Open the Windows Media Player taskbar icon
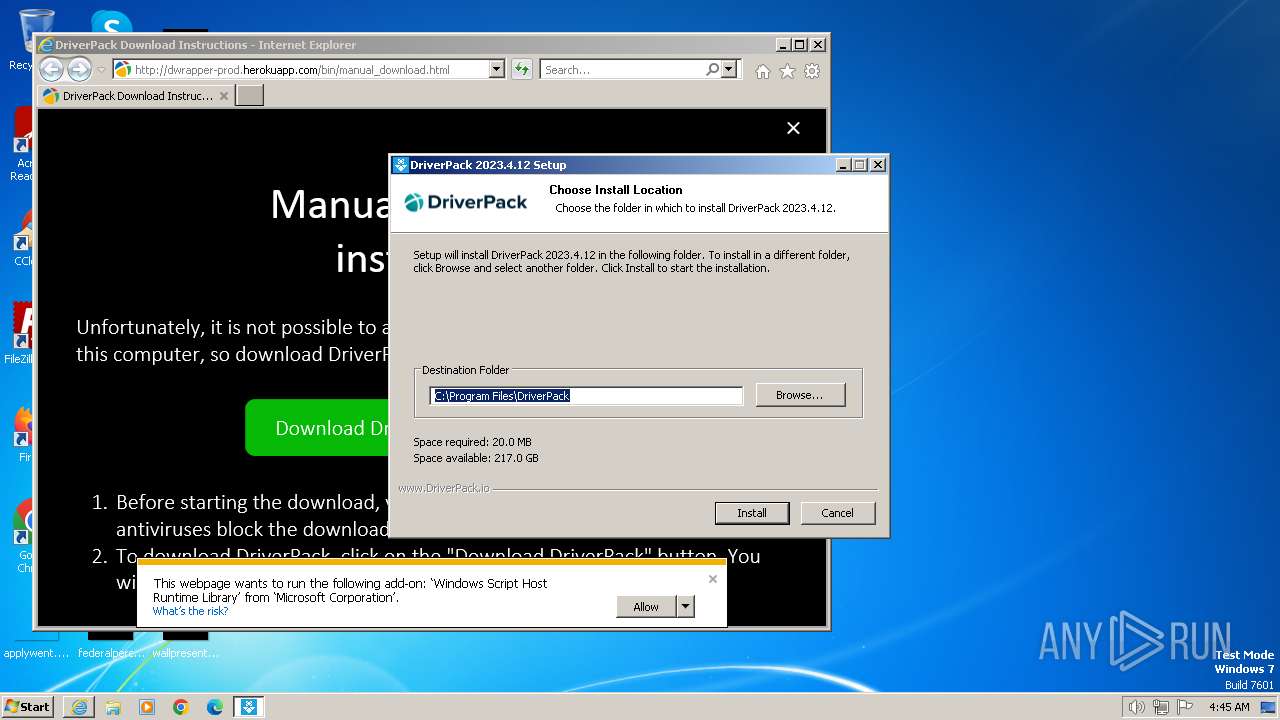 (147, 707)
